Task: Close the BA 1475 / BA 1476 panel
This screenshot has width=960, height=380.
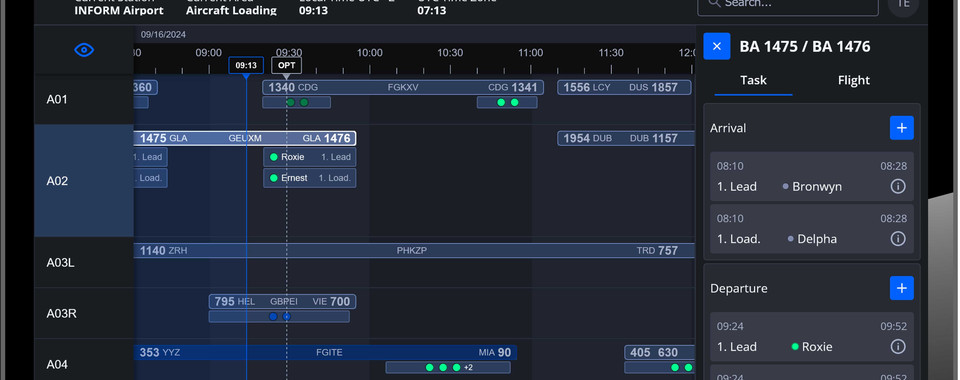Action: (x=716, y=47)
